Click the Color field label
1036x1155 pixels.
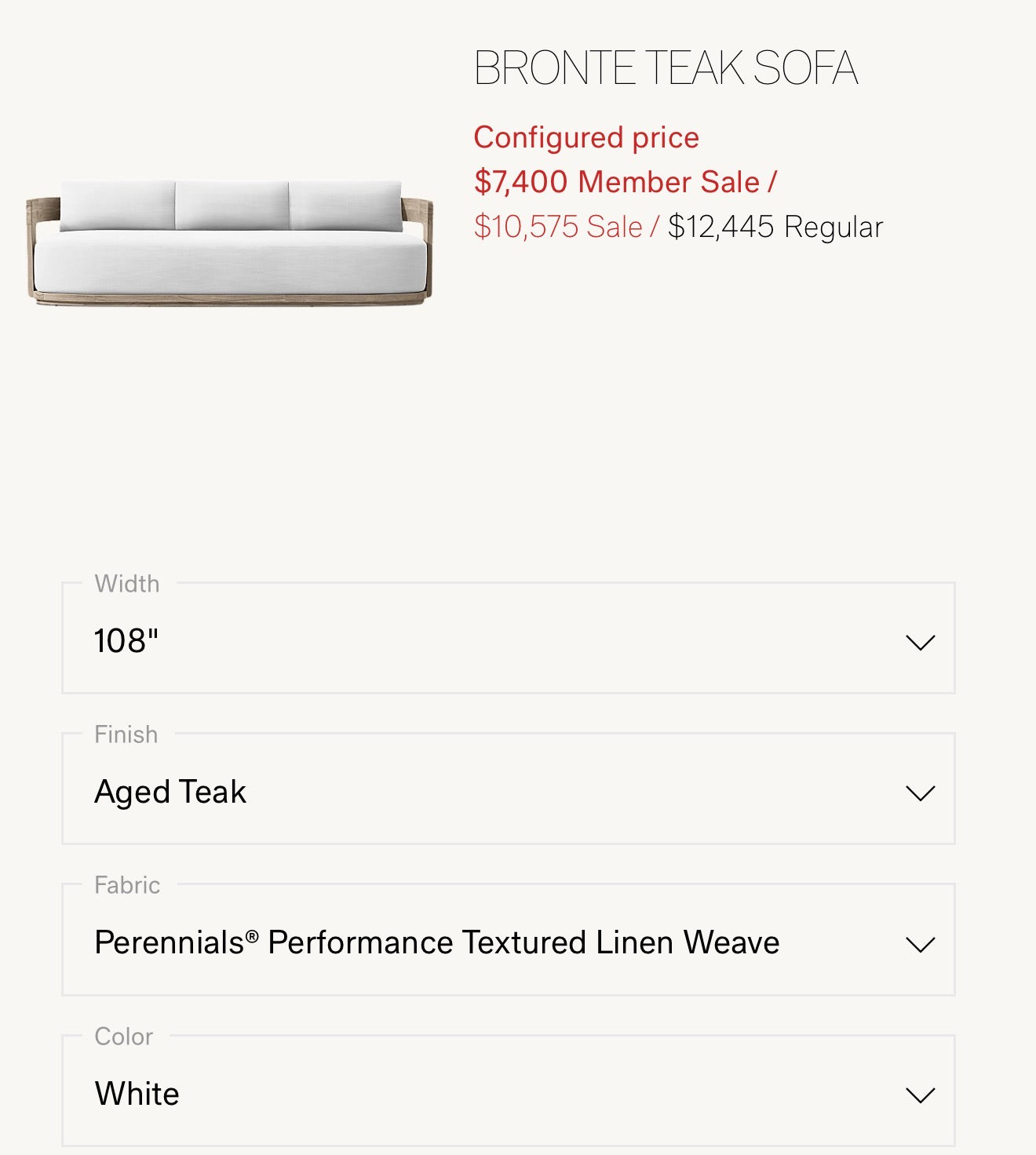click(x=124, y=1037)
